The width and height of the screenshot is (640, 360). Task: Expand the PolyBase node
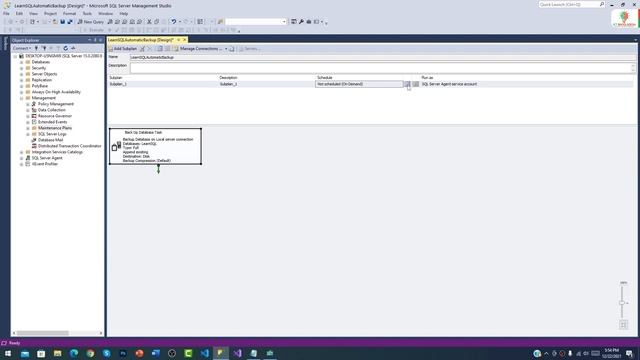tap(22, 86)
